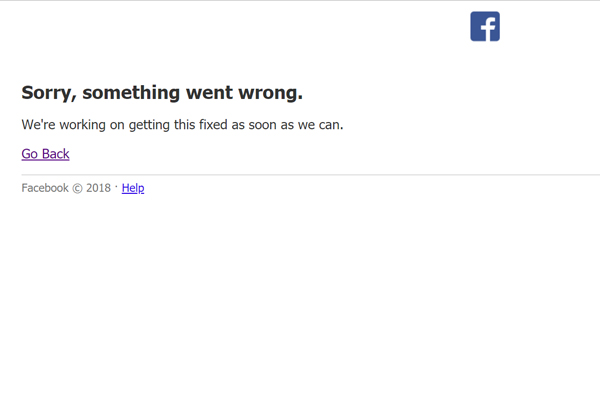Image resolution: width=600 pixels, height=420 pixels.
Task: Click the year 2018 in the footer
Action: tap(98, 188)
